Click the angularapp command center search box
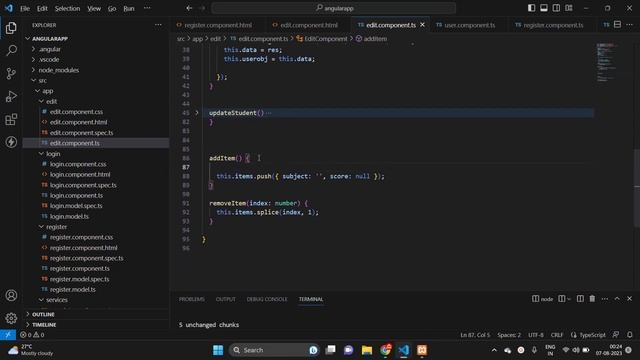The width and height of the screenshot is (640, 360). (x=333, y=8)
